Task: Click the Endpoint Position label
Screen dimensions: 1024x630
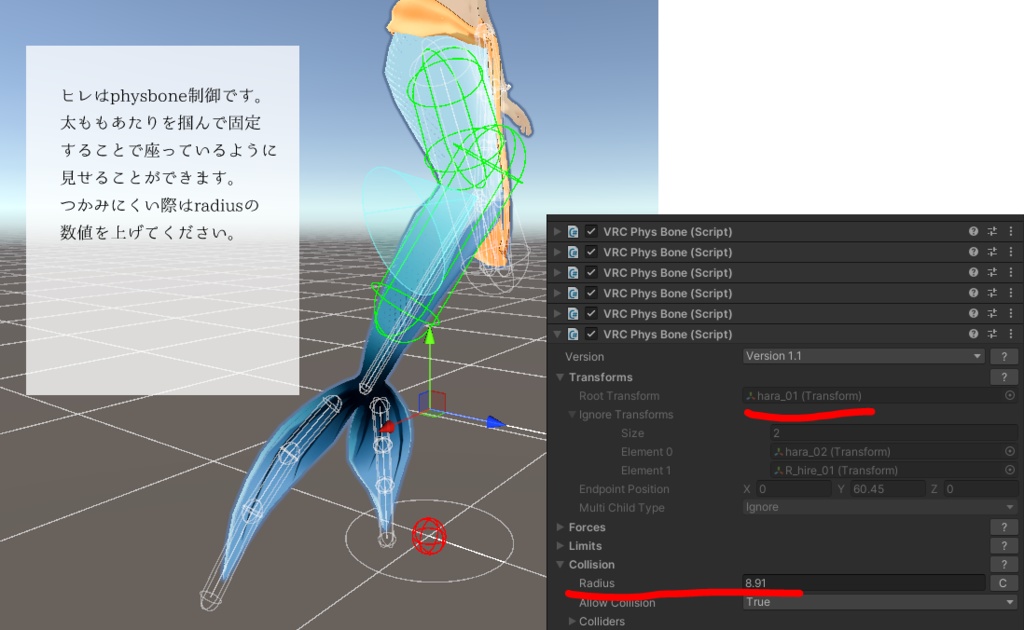Action: click(x=624, y=489)
